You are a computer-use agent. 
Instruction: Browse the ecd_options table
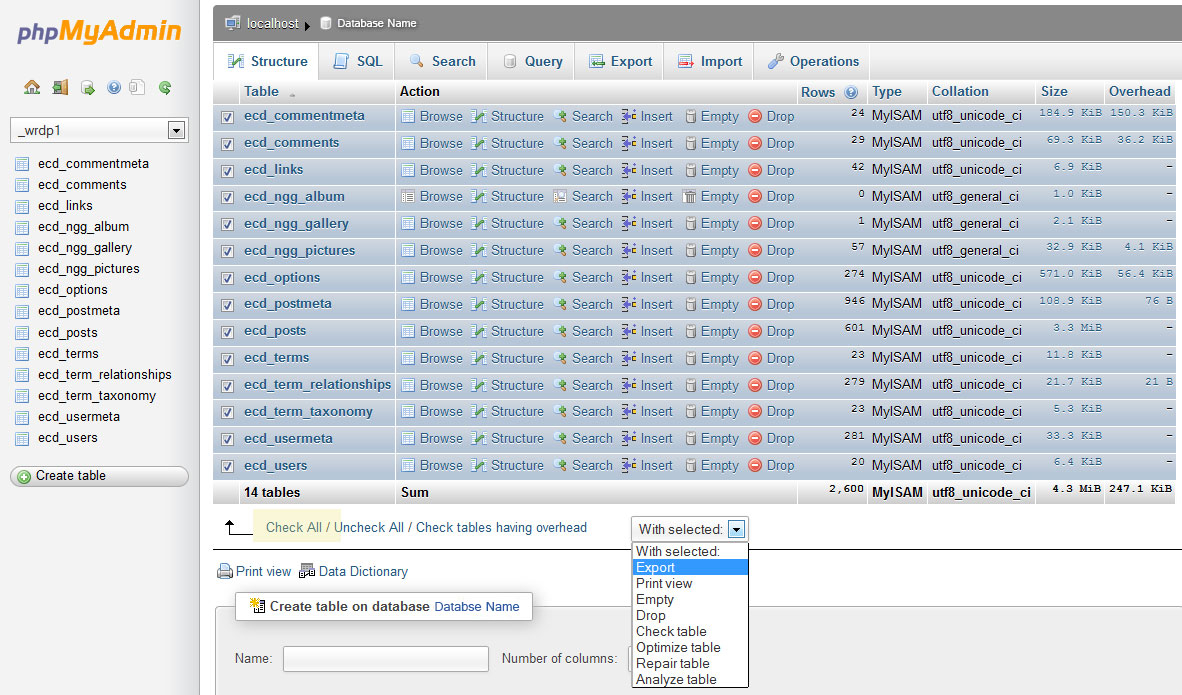click(432, 277)
